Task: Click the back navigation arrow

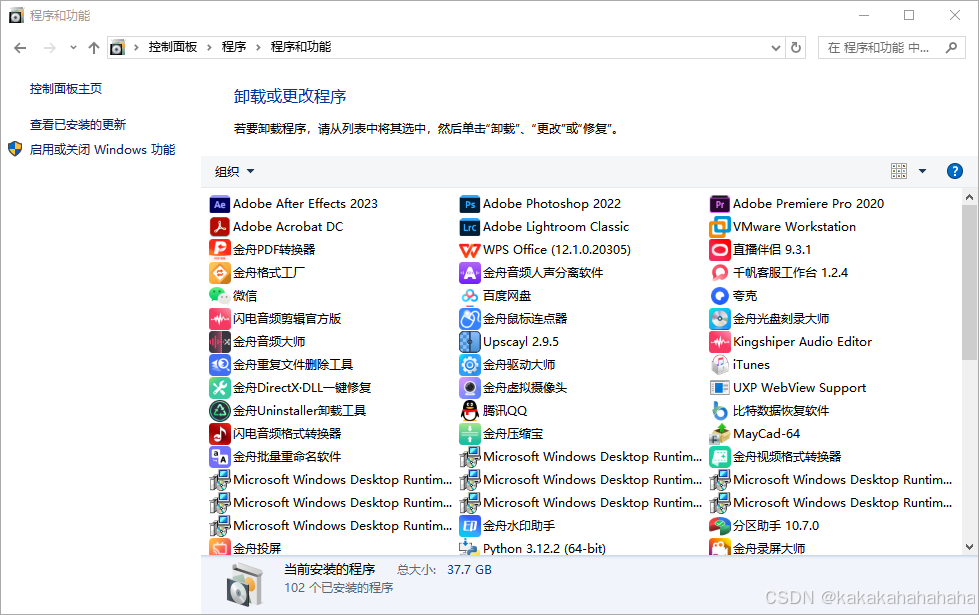Action: point(20,46)
